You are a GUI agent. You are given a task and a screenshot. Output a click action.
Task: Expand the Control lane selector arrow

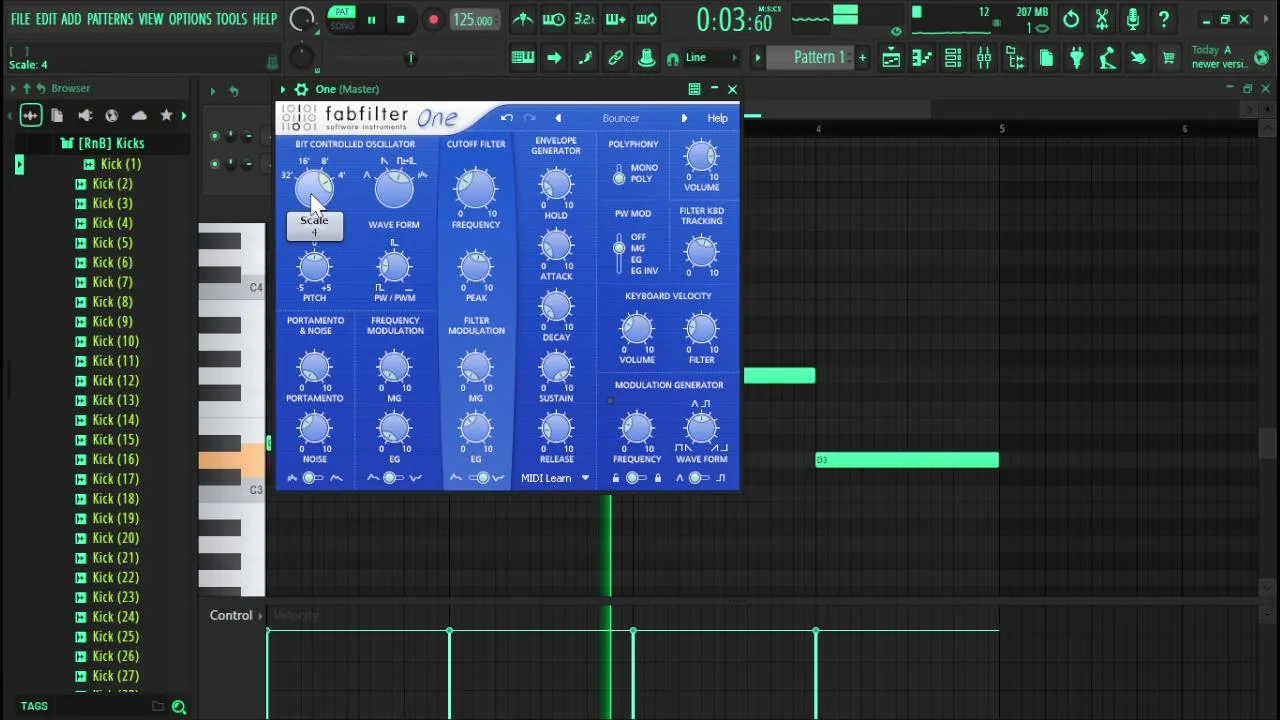(x=261, y=616)
